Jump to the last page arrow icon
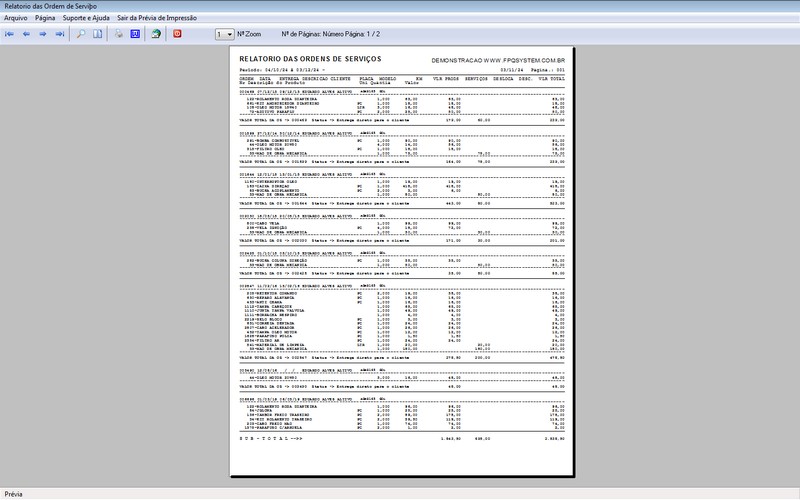 [60, 34]
